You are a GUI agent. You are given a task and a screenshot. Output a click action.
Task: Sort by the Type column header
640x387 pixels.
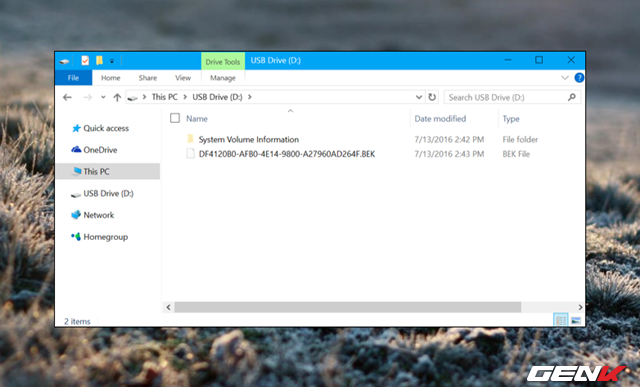pyautogui.click(x=511, y=119)
